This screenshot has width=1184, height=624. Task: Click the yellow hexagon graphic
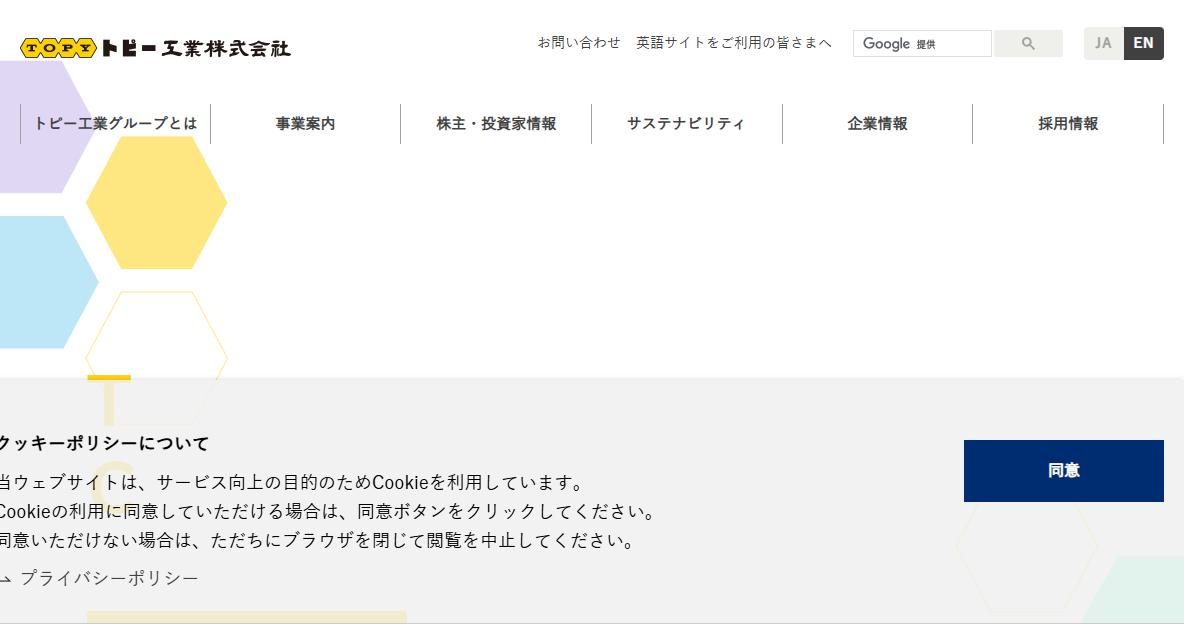pos(156,202)
